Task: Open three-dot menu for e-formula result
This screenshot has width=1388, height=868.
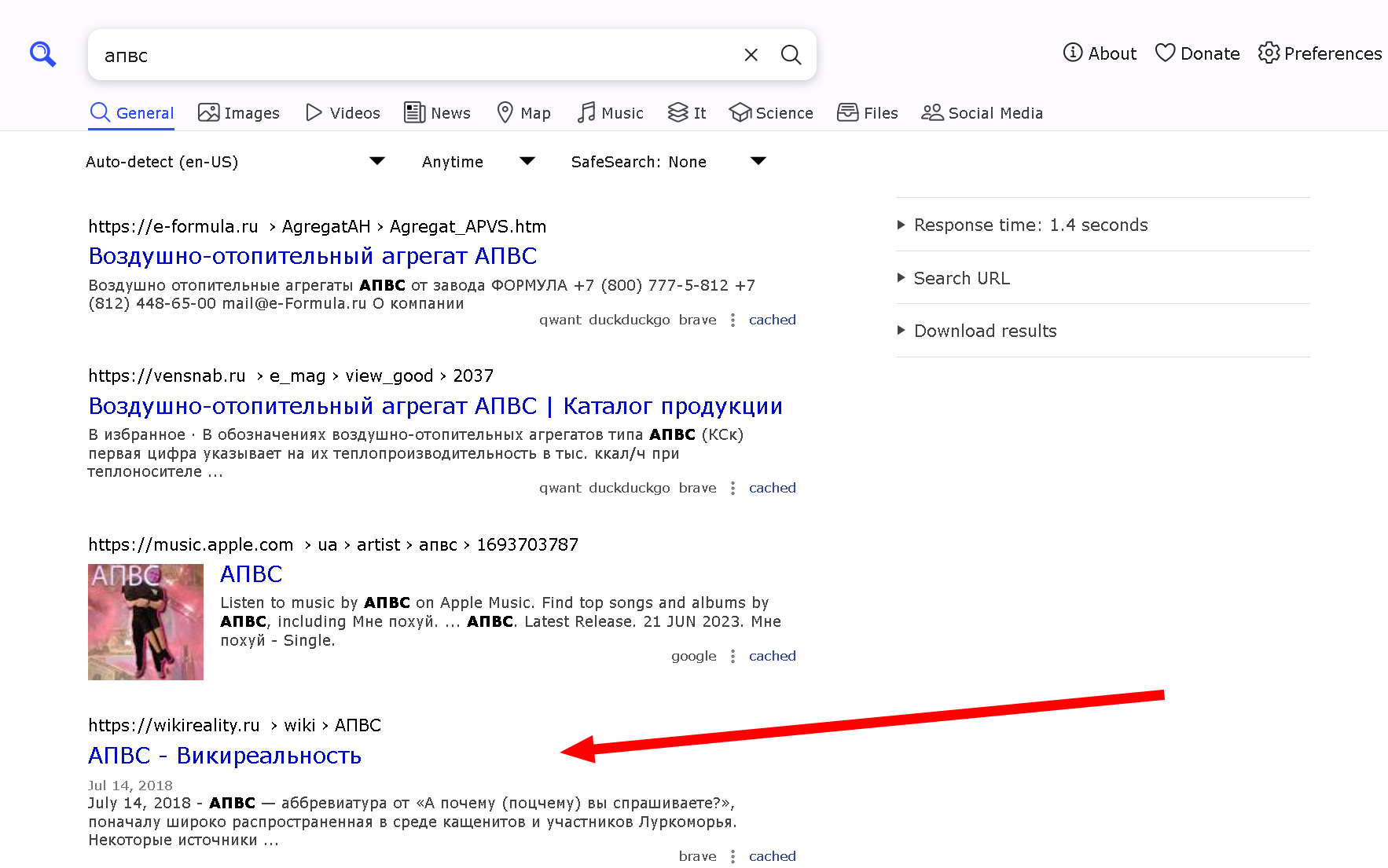Action: tap(733, 320)
